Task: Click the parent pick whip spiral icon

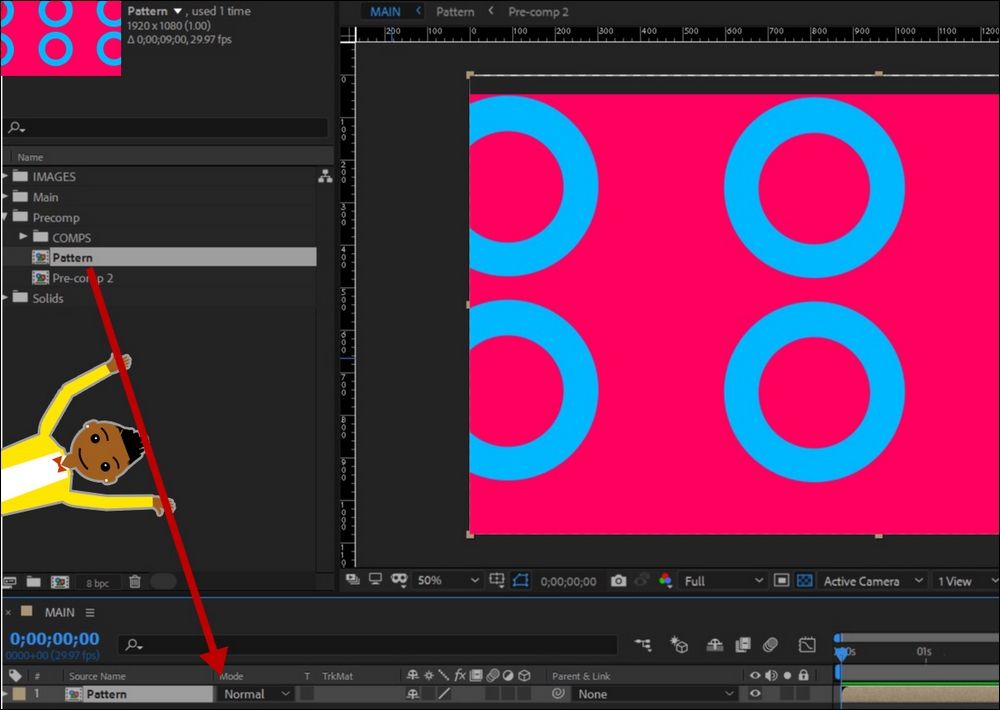Action: [x=558, y=693]
